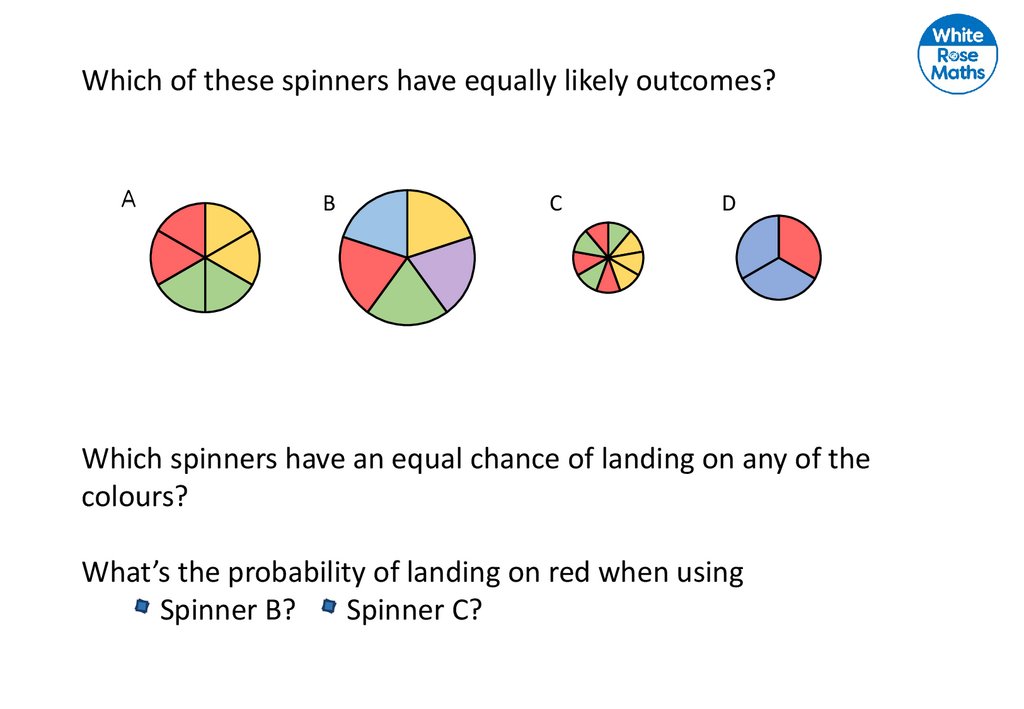Click the 'Spinner B?' text
Image resolution: width=1024 pixels, height=709 pixels.
[x=227, y=609]
